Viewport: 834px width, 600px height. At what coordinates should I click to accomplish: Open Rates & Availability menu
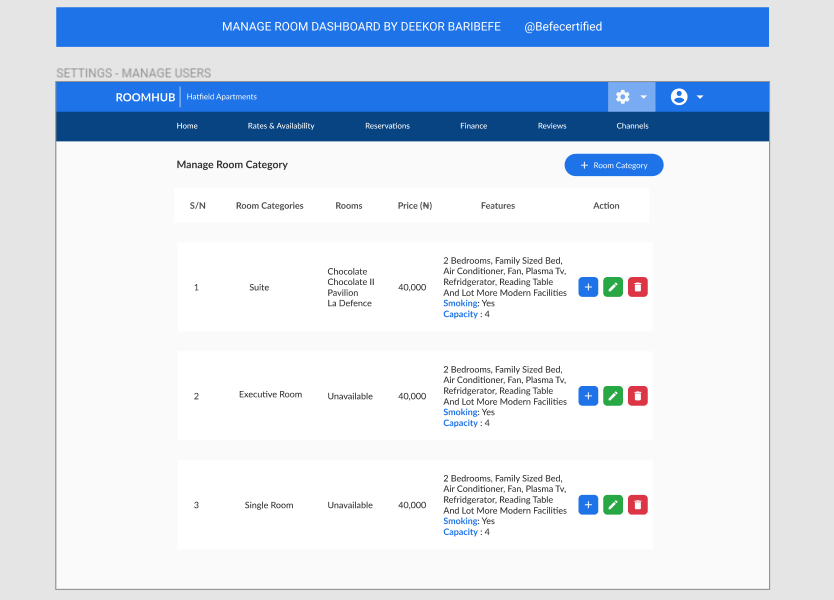tap(281, 126)
